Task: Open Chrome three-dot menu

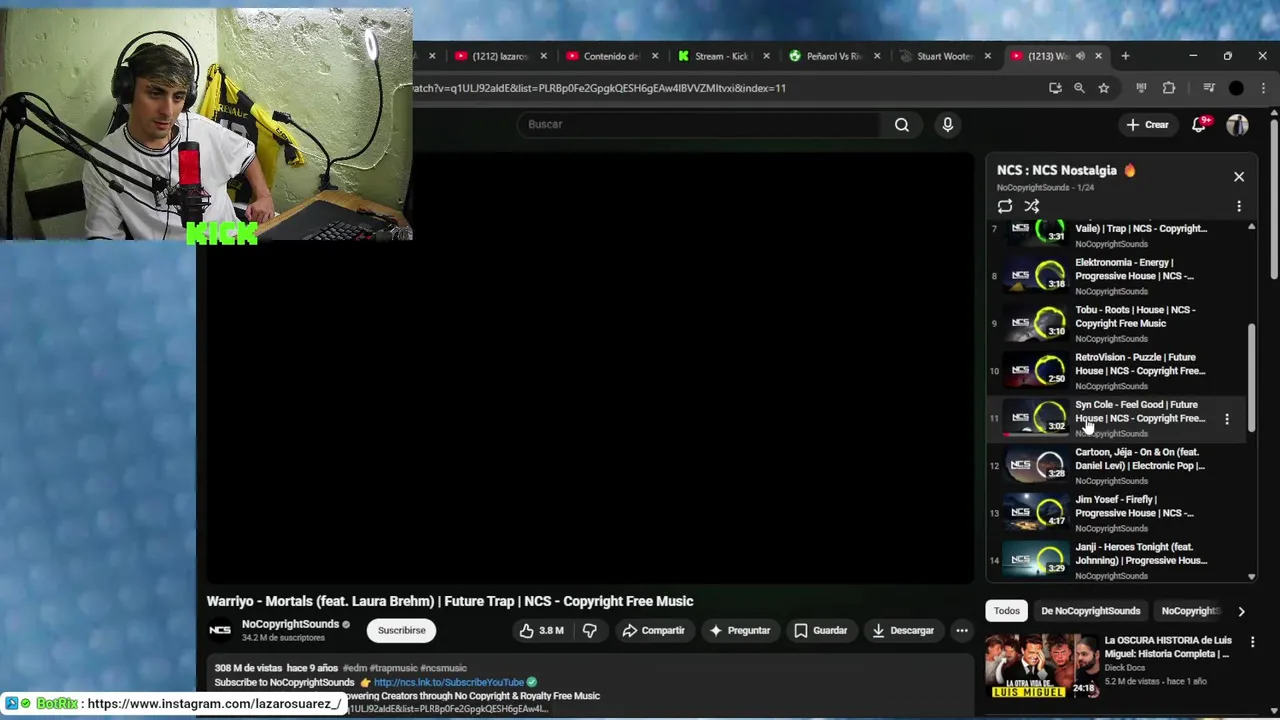Action: 1263,88
